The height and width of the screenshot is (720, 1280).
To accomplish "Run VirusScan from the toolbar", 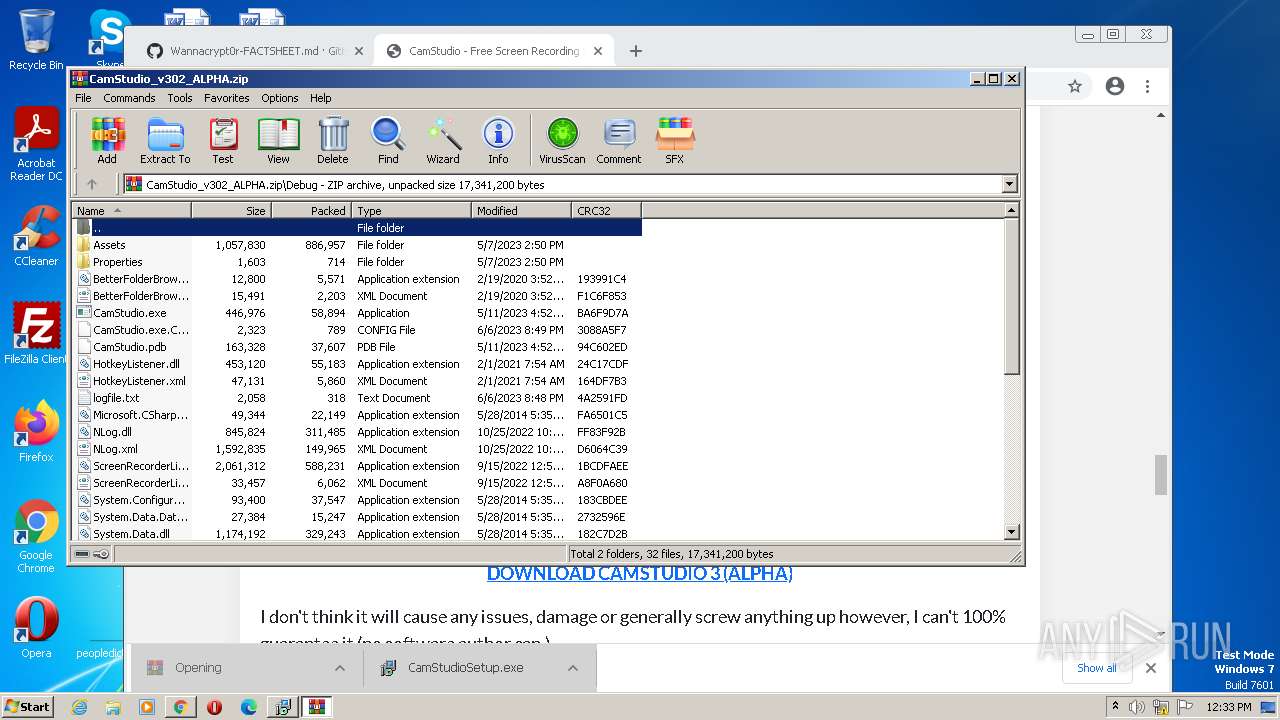I will pos(562,141).
